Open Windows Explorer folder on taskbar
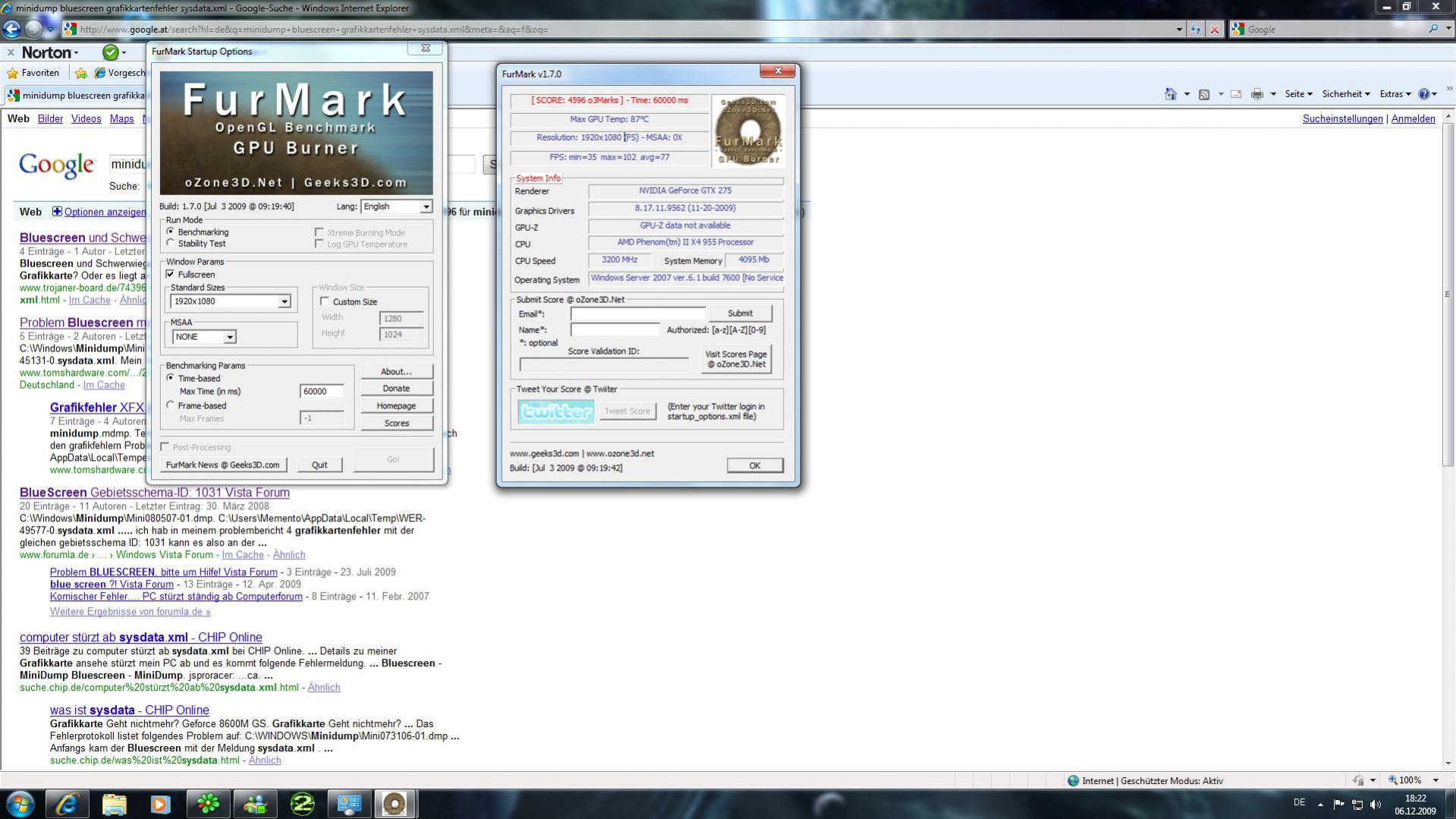The width and height of the screenshot is (1456, 819). 114,804
